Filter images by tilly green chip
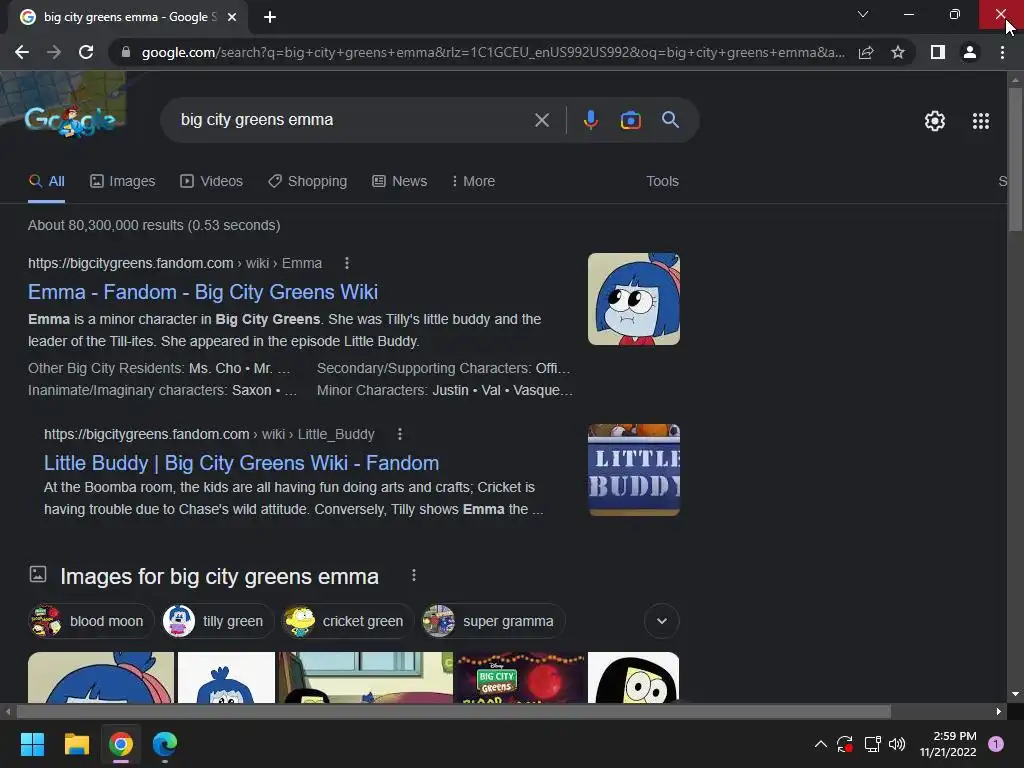1024x768 pixels. 217,621
